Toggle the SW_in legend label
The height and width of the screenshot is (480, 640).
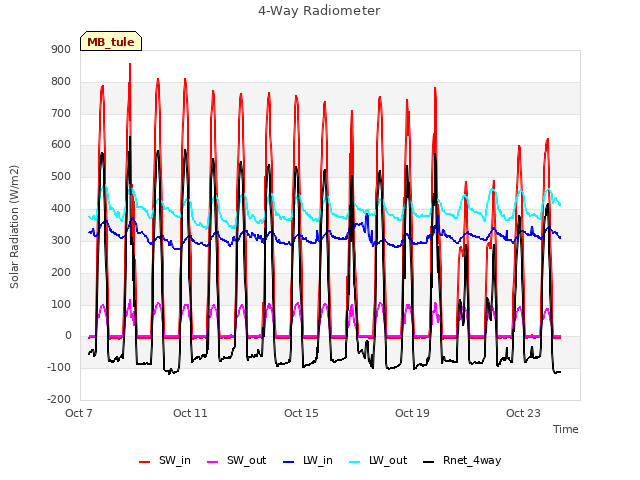[x=175, y=460]
